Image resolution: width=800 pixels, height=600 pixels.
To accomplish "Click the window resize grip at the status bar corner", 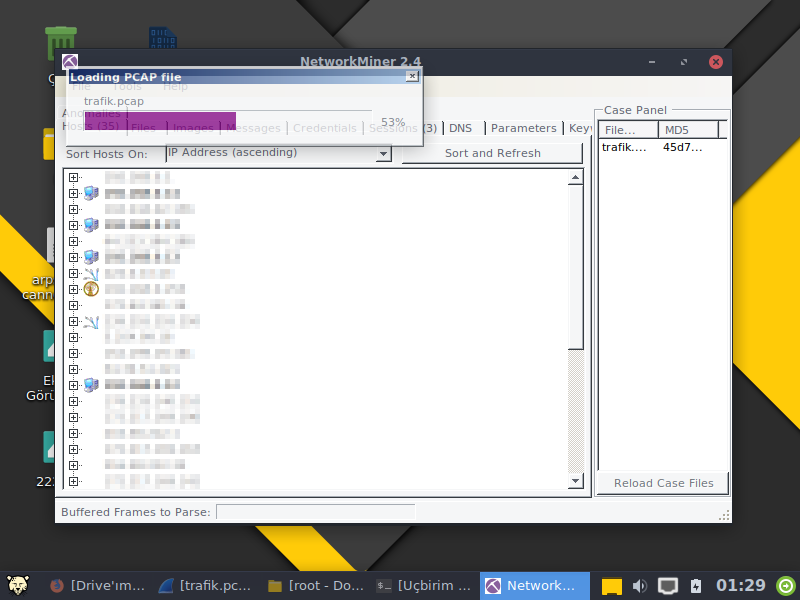I will point(724,515).
